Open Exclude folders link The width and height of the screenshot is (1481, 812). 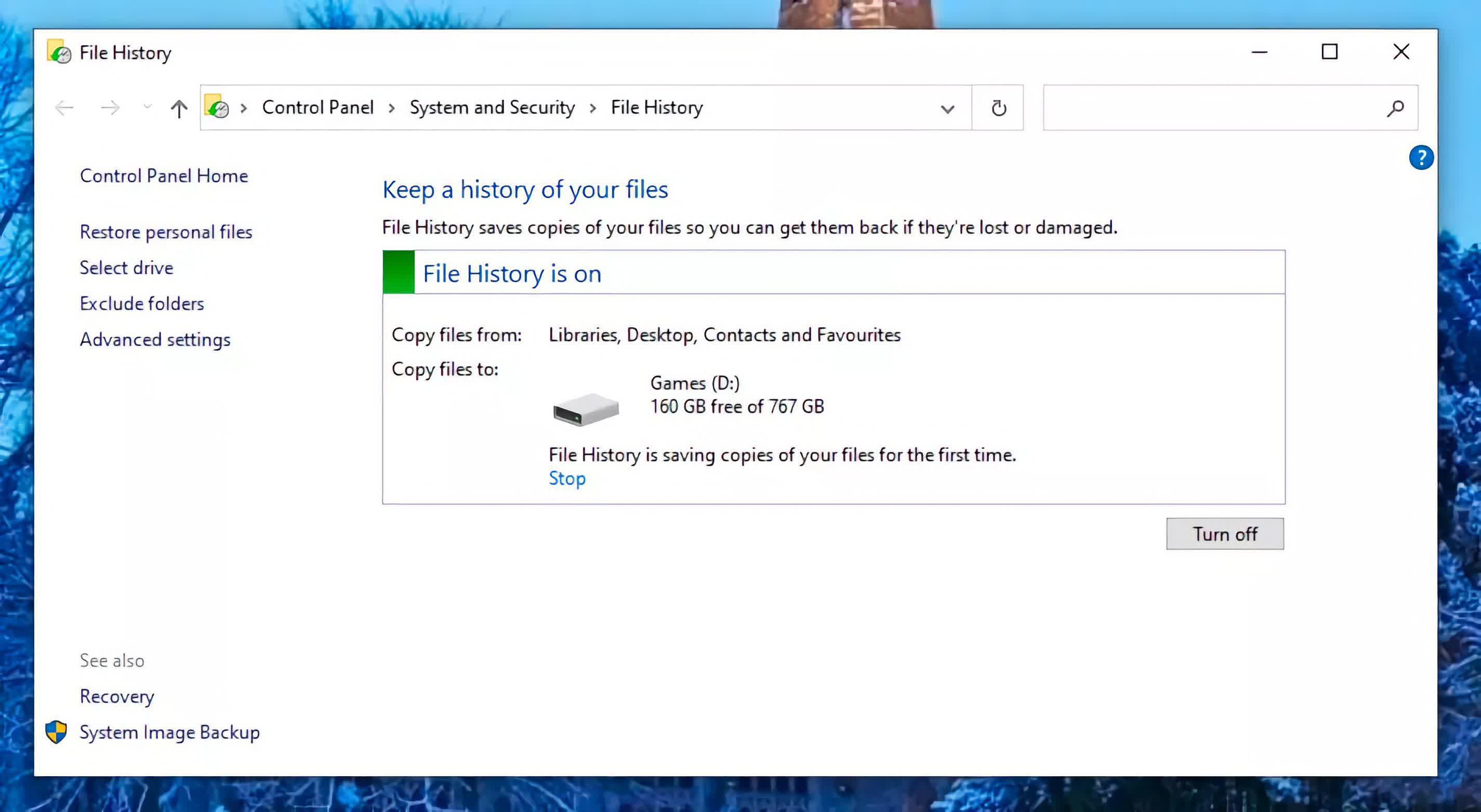(x=142, y=303)
